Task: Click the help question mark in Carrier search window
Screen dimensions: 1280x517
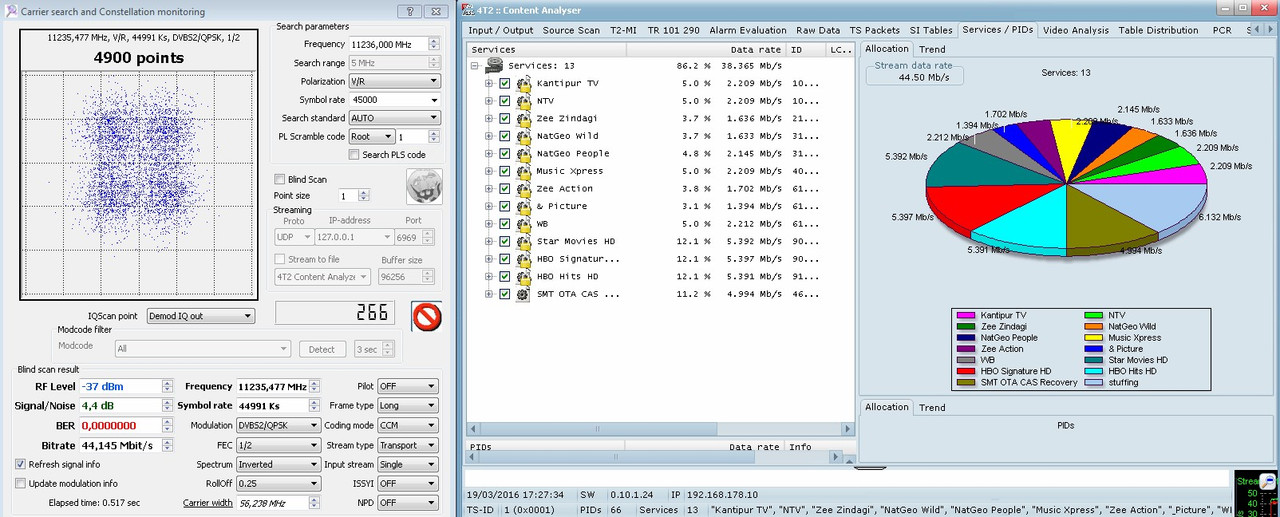Action: click(x=409, y=11)
